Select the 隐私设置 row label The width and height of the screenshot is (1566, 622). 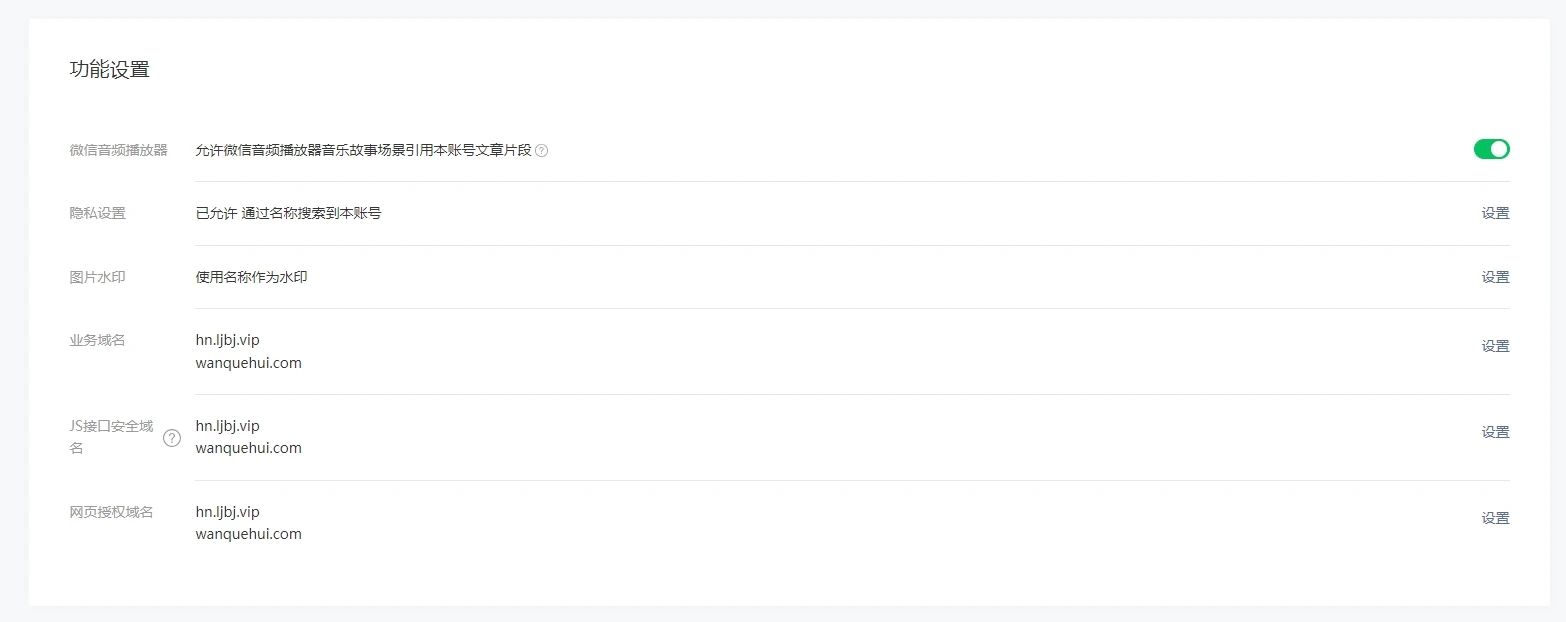(x=97, y=213)
